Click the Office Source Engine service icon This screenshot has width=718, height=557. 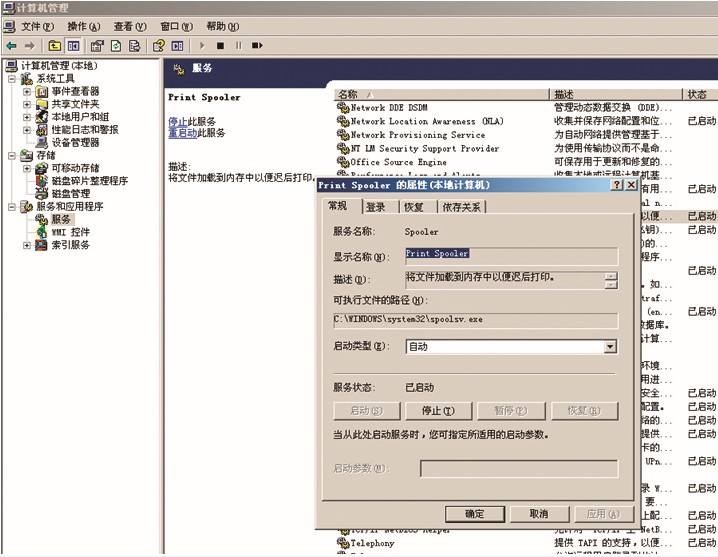click(x=343, y=162)
